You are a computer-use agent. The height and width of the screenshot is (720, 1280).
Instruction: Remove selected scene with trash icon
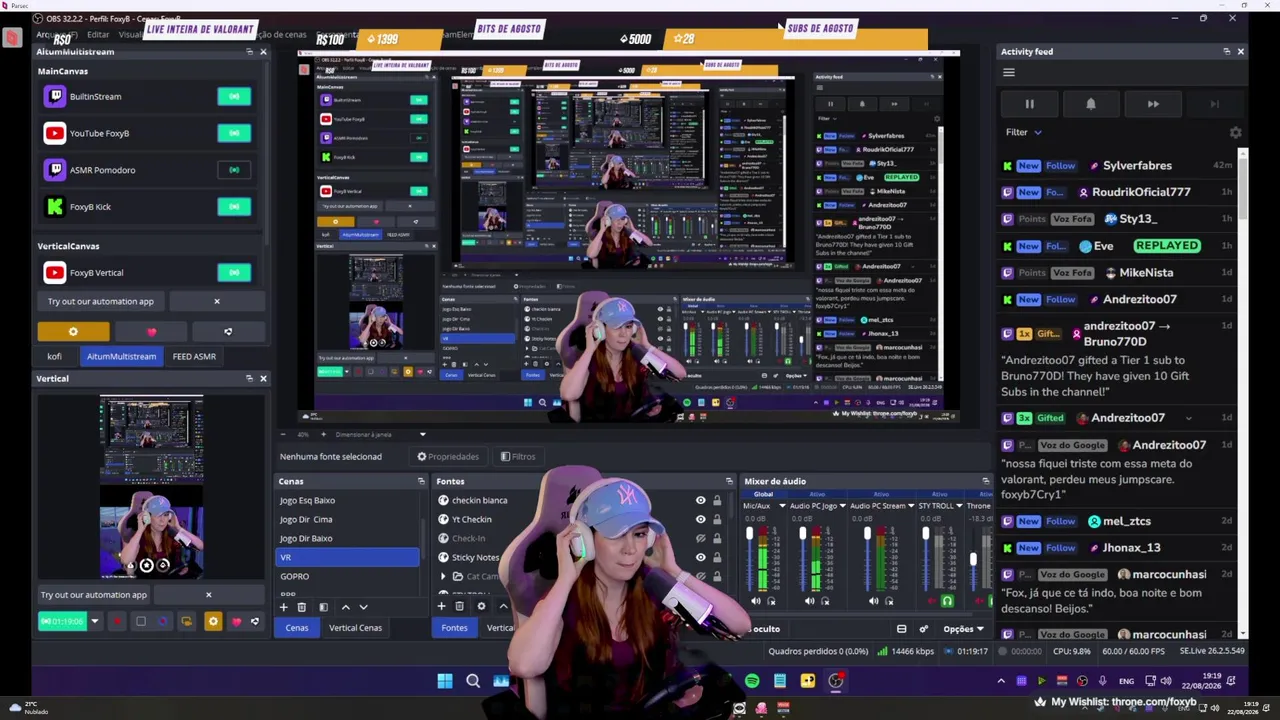[301, 607]
